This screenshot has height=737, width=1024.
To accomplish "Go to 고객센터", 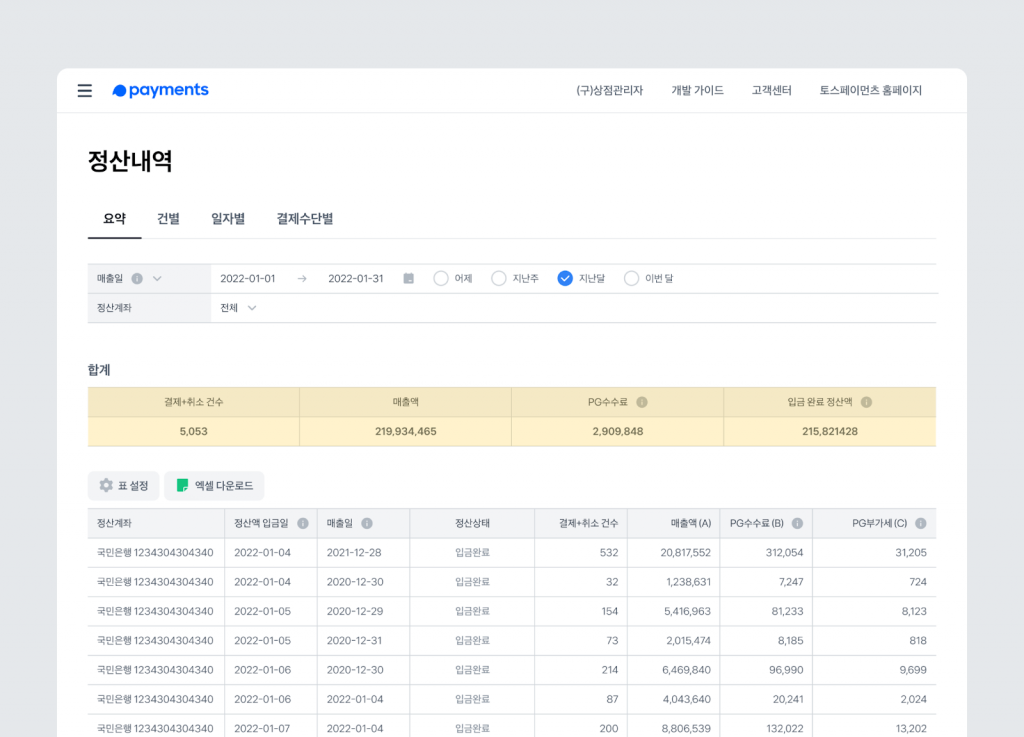I will (771, 91).
